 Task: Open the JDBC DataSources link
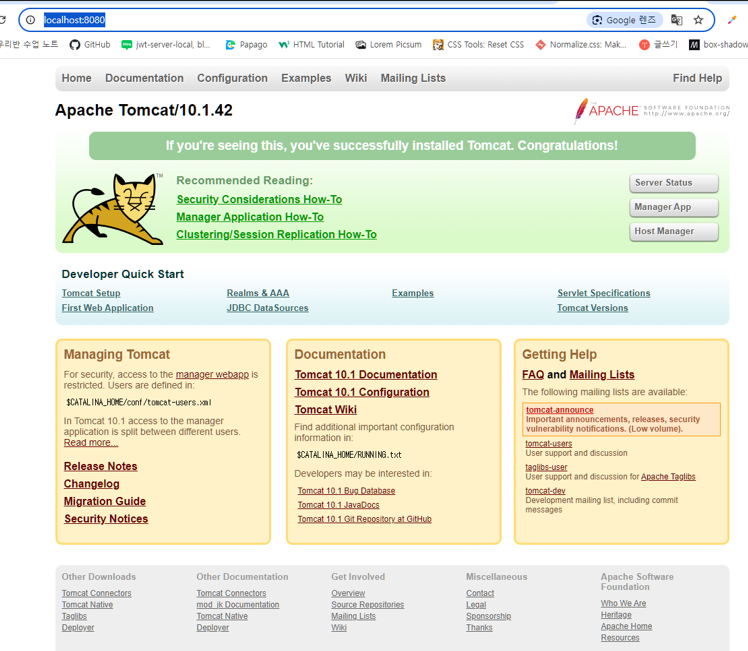(x=268, y=308)
